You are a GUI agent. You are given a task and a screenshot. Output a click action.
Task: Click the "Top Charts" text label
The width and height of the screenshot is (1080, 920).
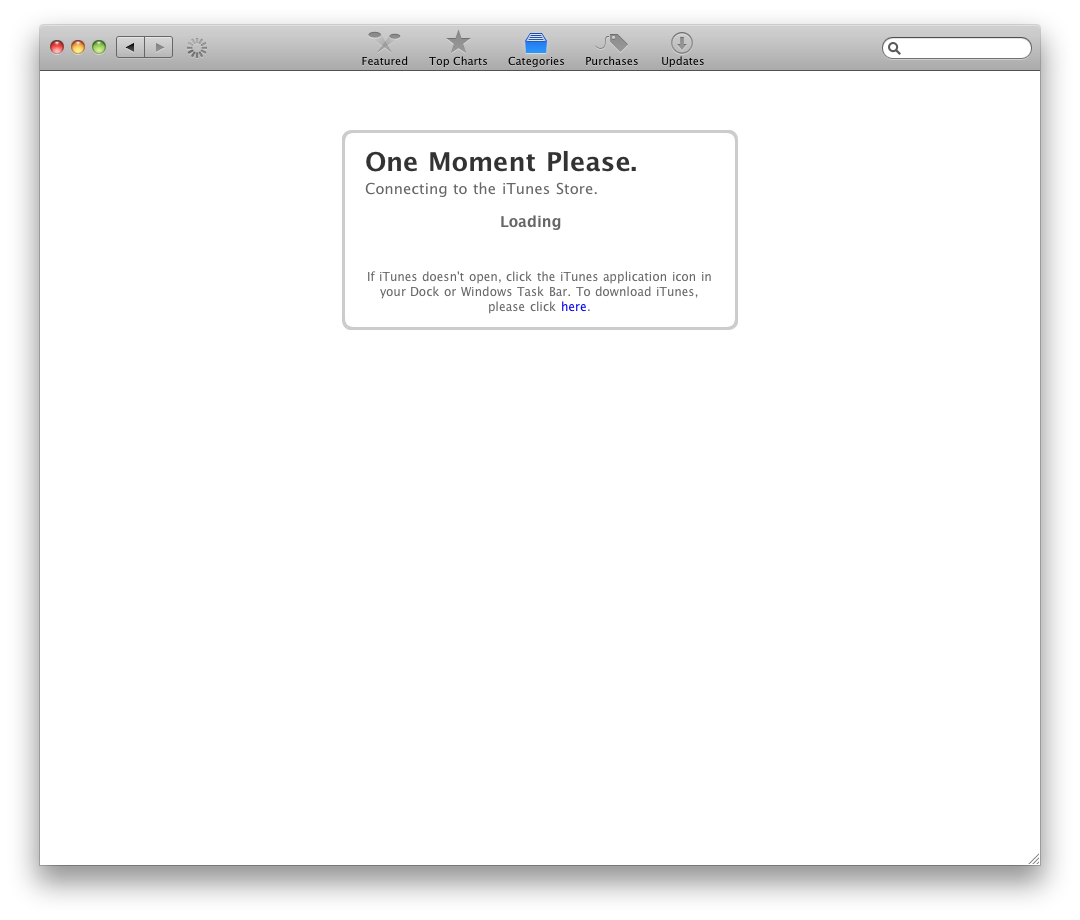[x=458, y=62]
